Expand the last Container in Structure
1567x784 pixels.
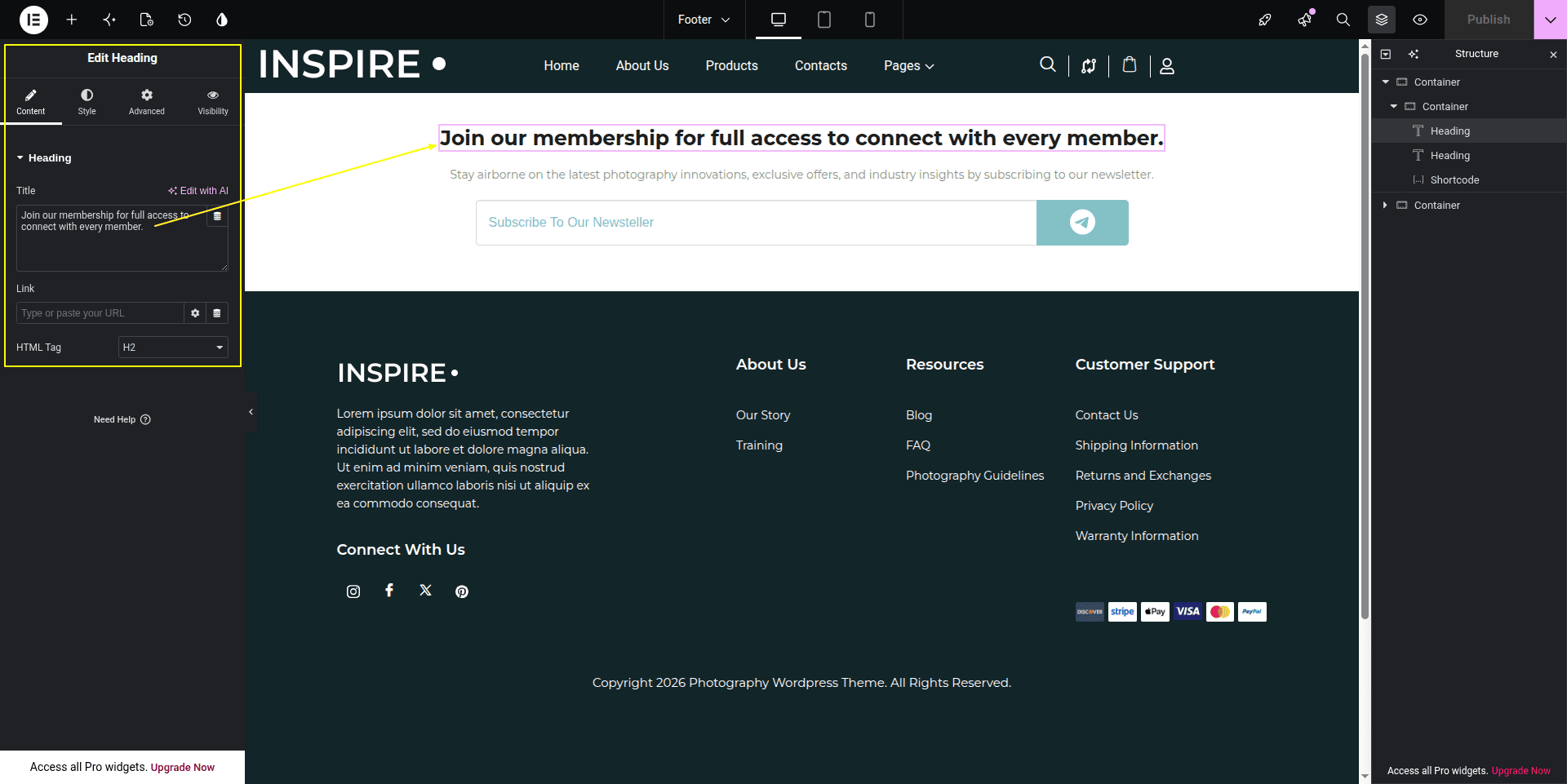[1385, 206]
